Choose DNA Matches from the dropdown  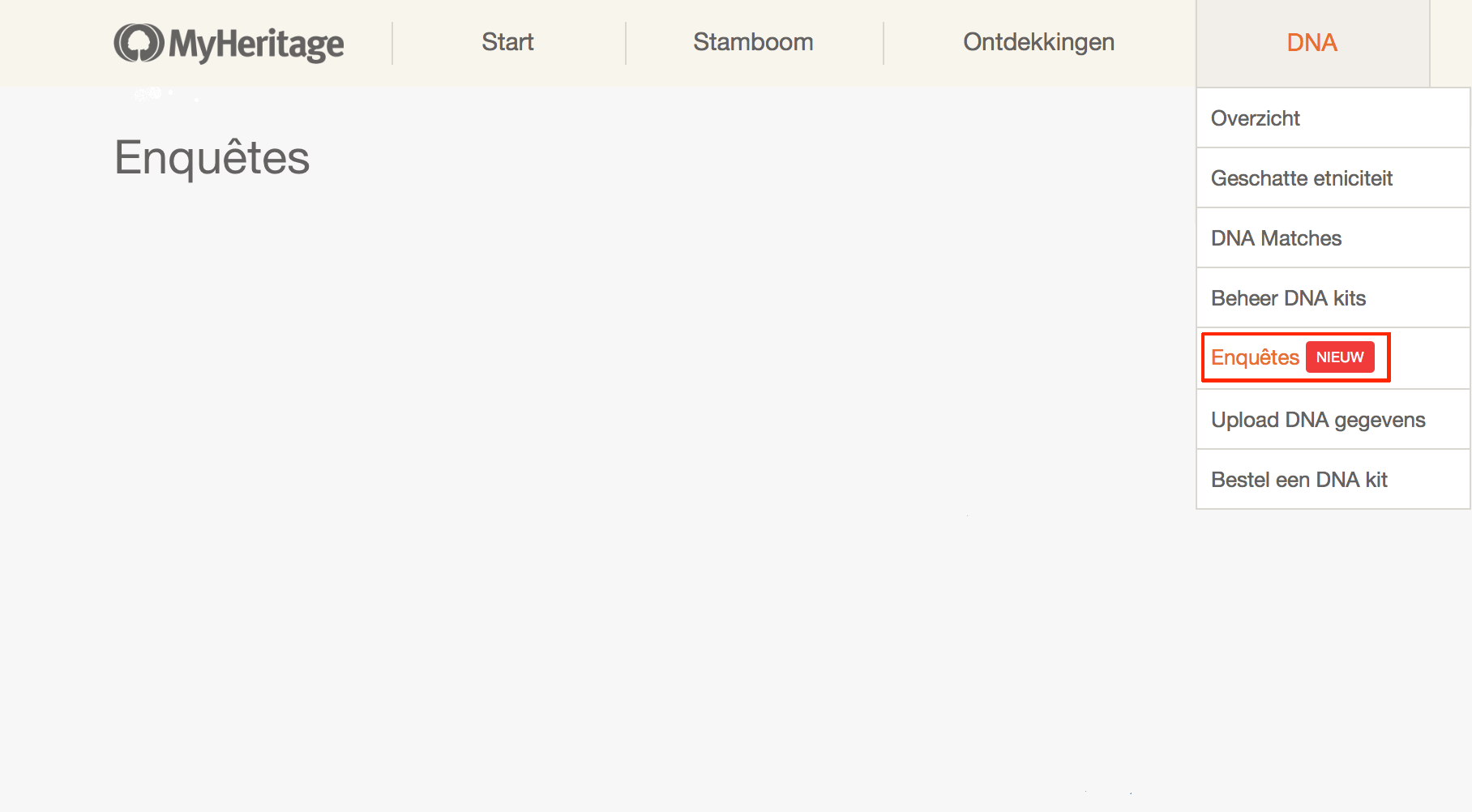[1276, 238]
